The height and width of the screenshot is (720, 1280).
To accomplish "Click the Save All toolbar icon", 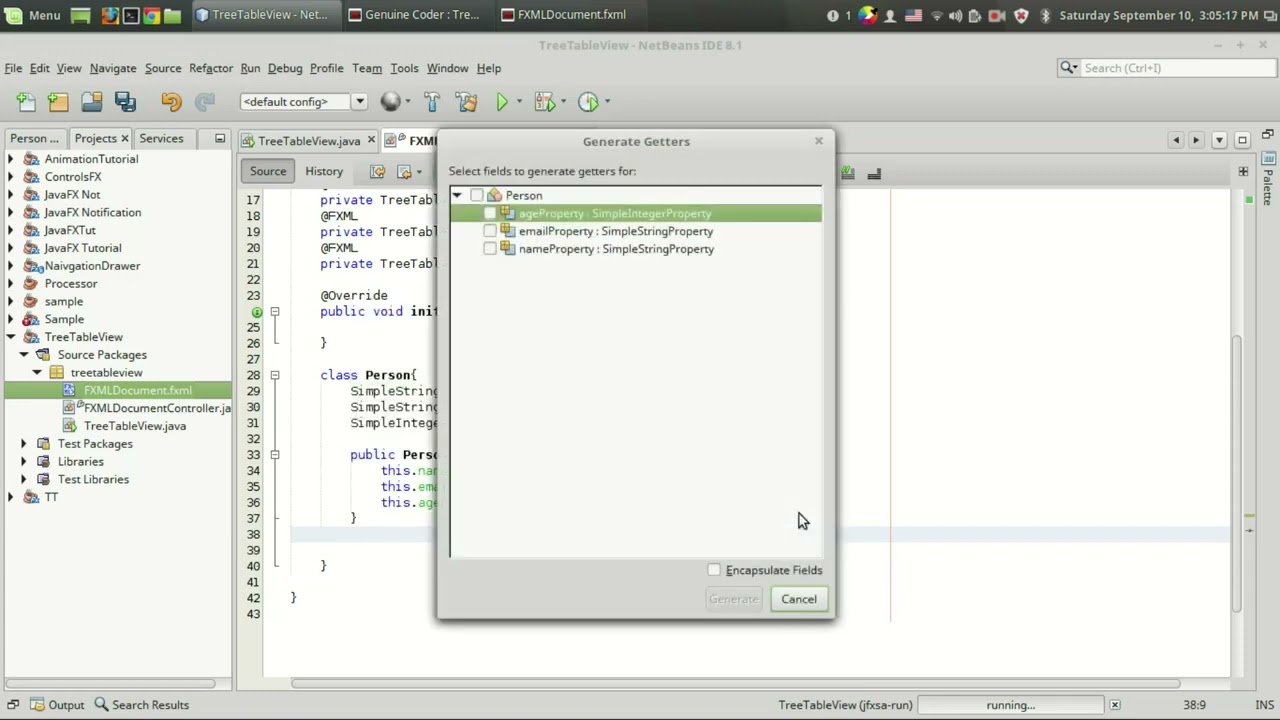I will (x=125, y=101).
